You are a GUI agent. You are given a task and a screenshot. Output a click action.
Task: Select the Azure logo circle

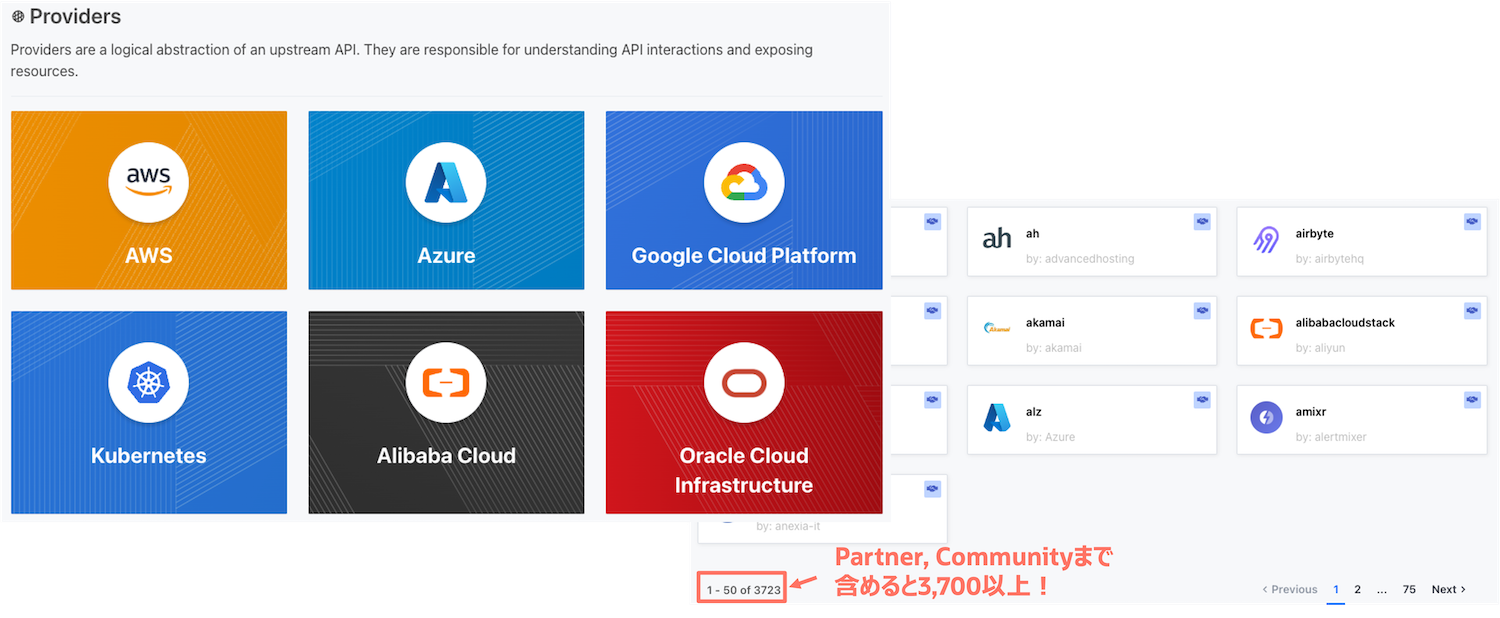point(446,182)
